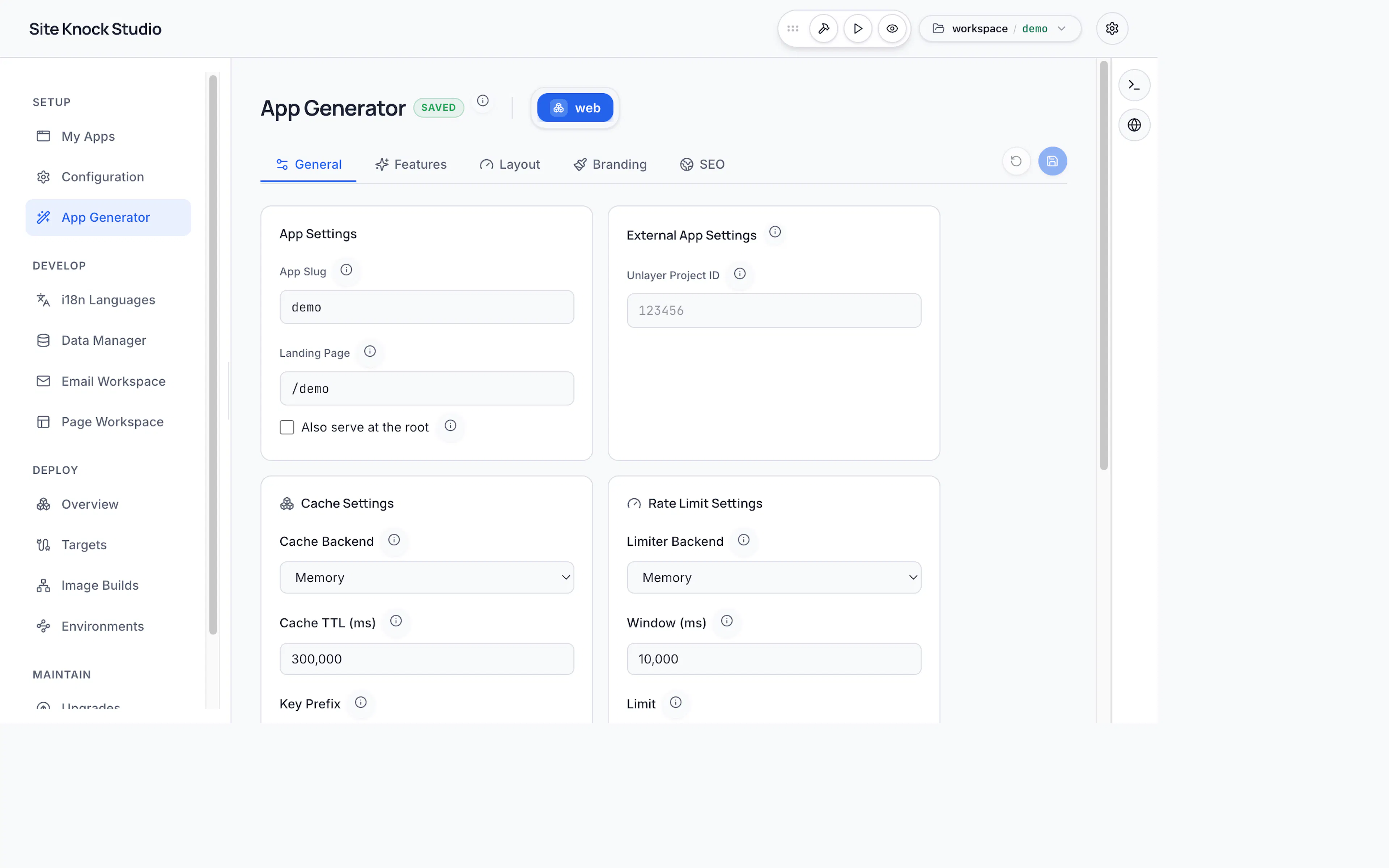
Task: Click the App Slug input field
Action: tap(426, 307)
